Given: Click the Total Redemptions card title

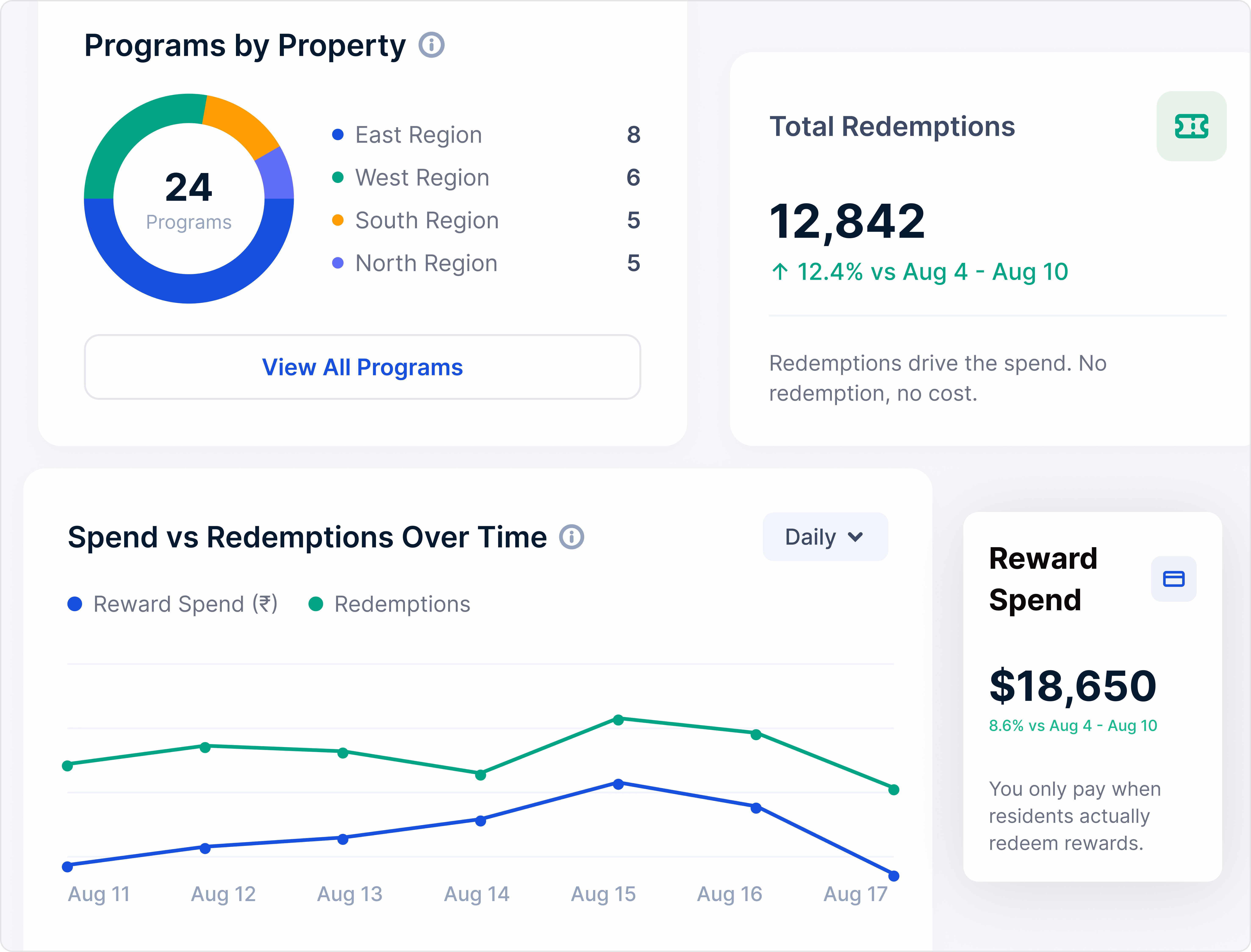Looking at the screenshot, I should [x=892, y=126].
